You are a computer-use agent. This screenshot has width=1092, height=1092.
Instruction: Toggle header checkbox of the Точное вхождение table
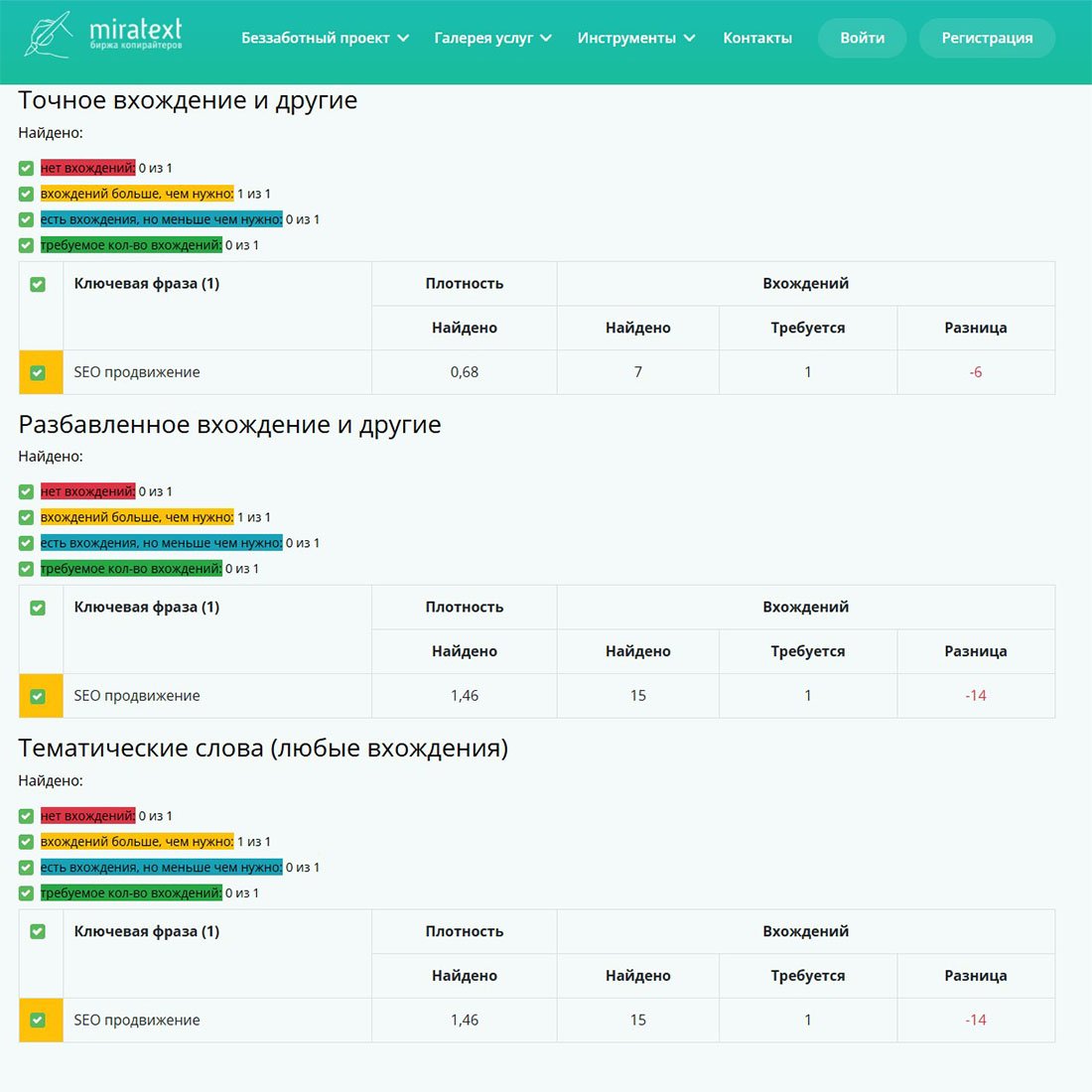pos(38,285)
